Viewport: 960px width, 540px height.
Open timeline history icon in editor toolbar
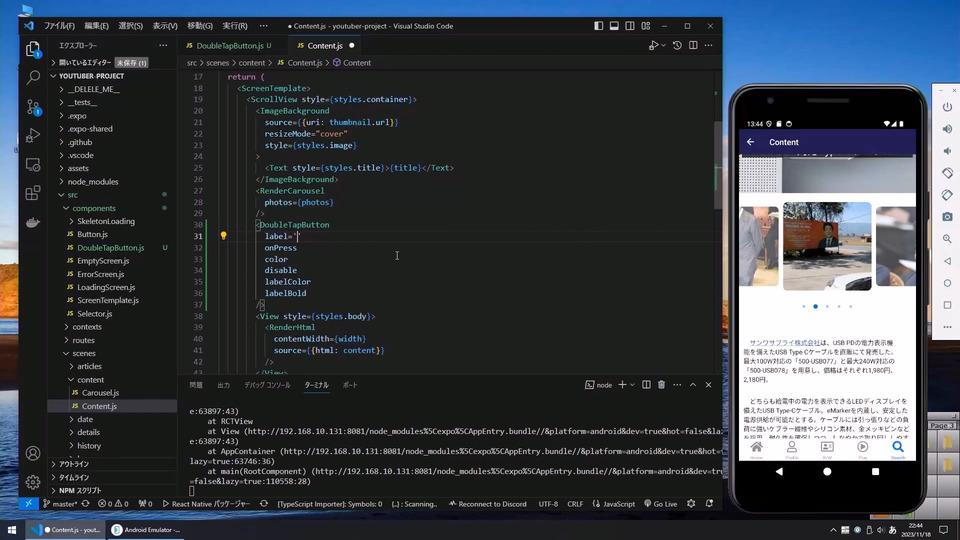[x=677, y=45]
